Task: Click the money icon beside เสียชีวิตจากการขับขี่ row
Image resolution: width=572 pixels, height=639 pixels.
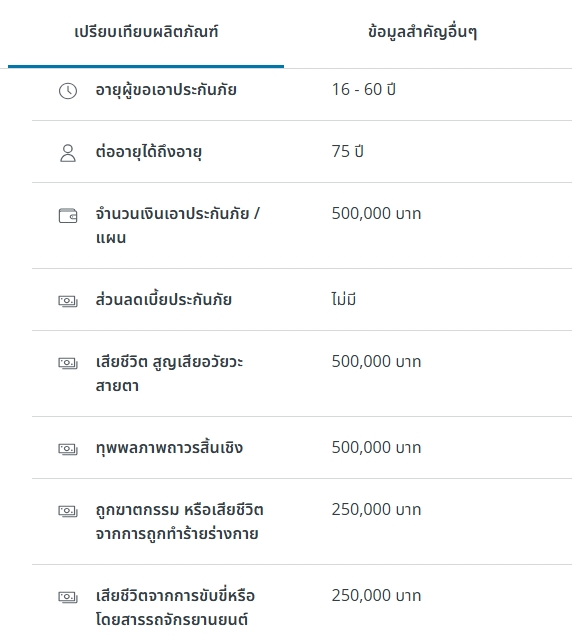Action: 68,597
